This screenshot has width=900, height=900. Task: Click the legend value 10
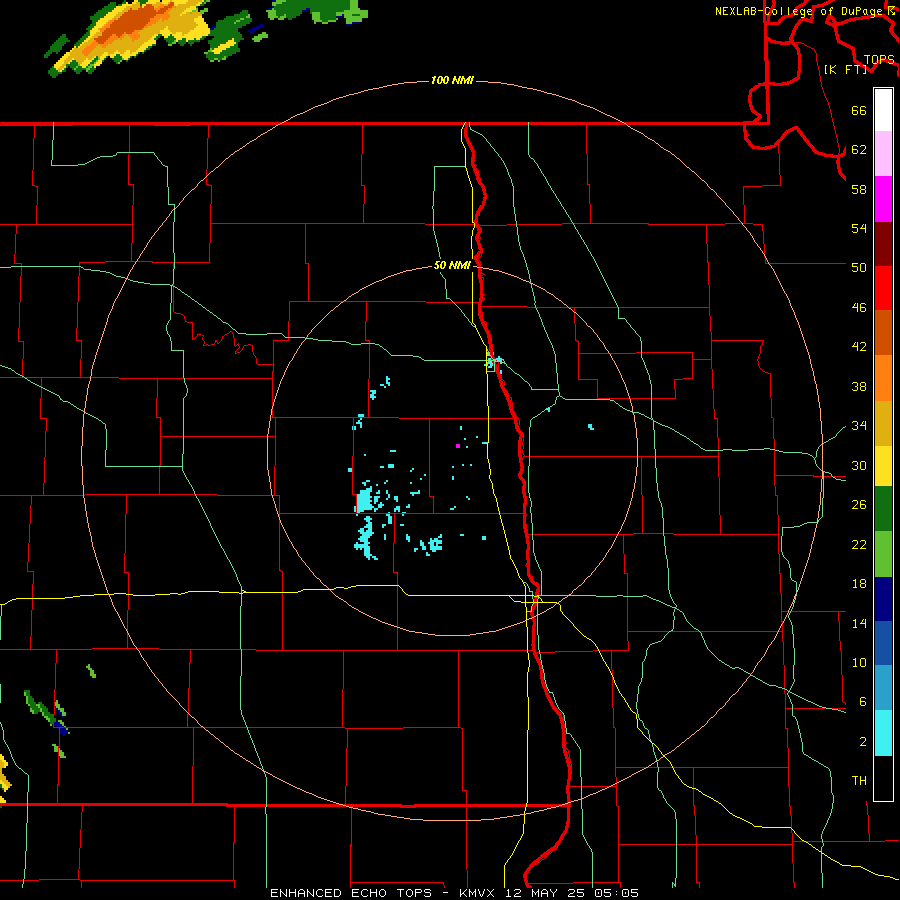click(859, 662)
